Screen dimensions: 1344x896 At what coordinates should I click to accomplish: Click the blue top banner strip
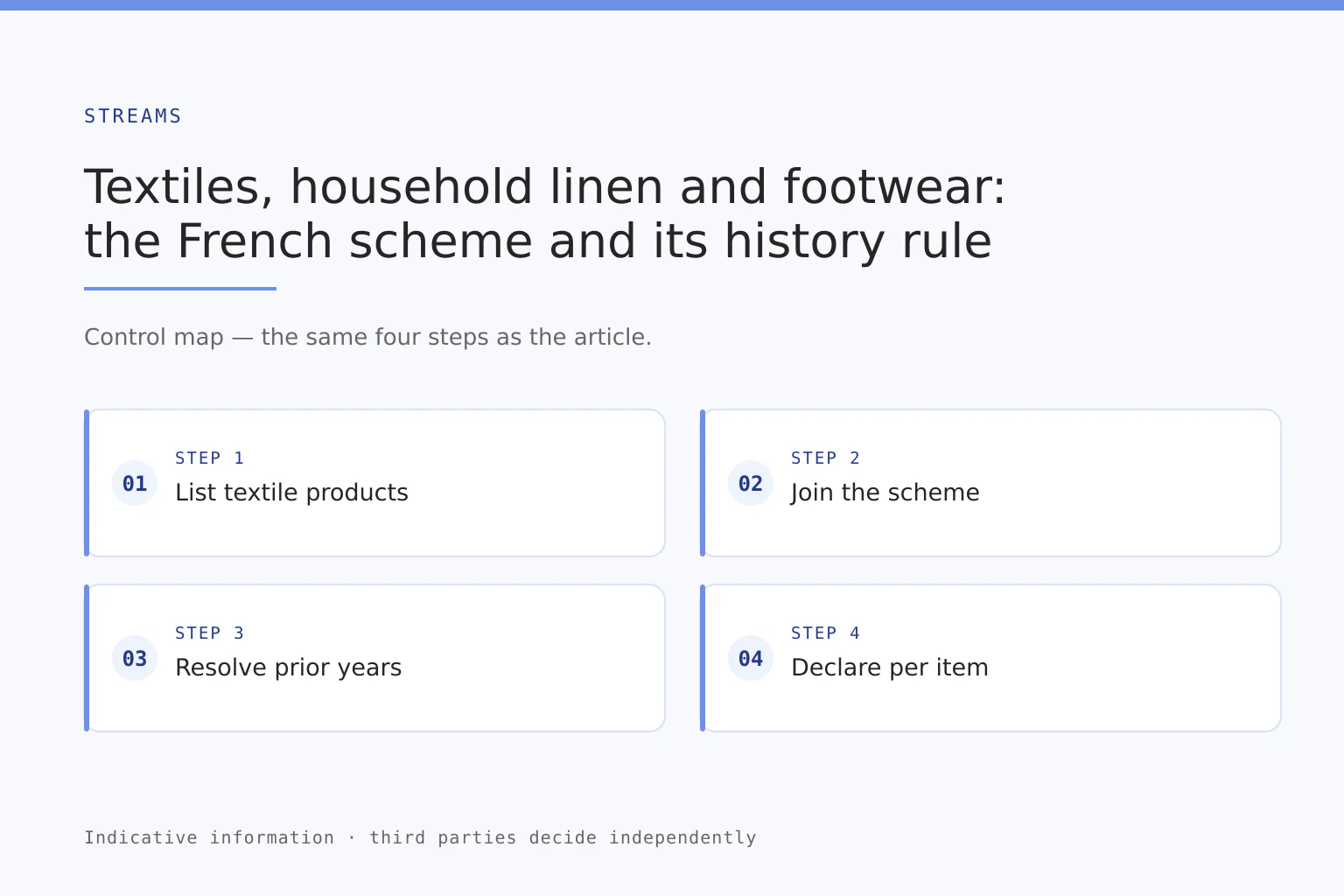point(672,5)
